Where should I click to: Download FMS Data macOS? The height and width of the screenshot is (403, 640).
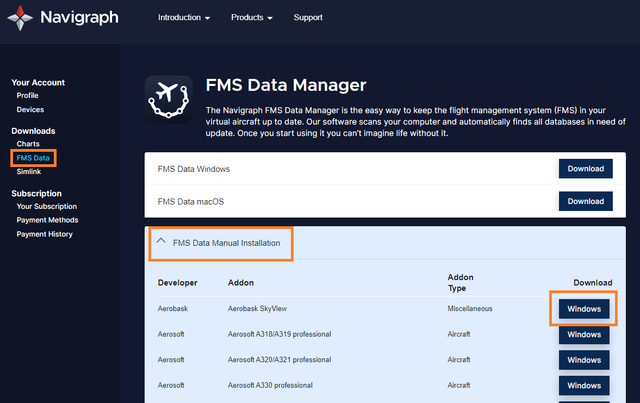585,201
